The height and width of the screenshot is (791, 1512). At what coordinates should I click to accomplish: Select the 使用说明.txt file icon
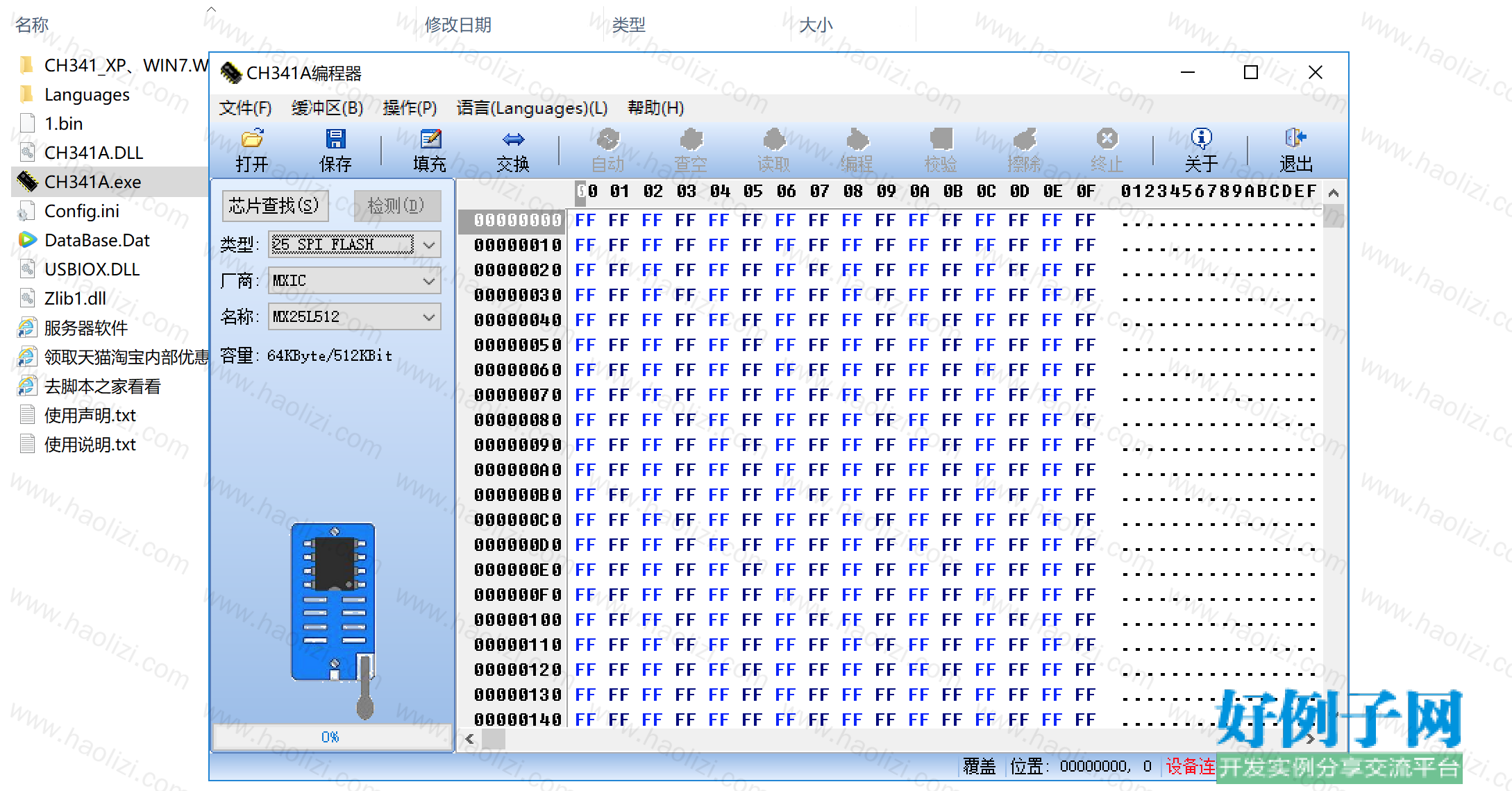[x=27, y=444]
